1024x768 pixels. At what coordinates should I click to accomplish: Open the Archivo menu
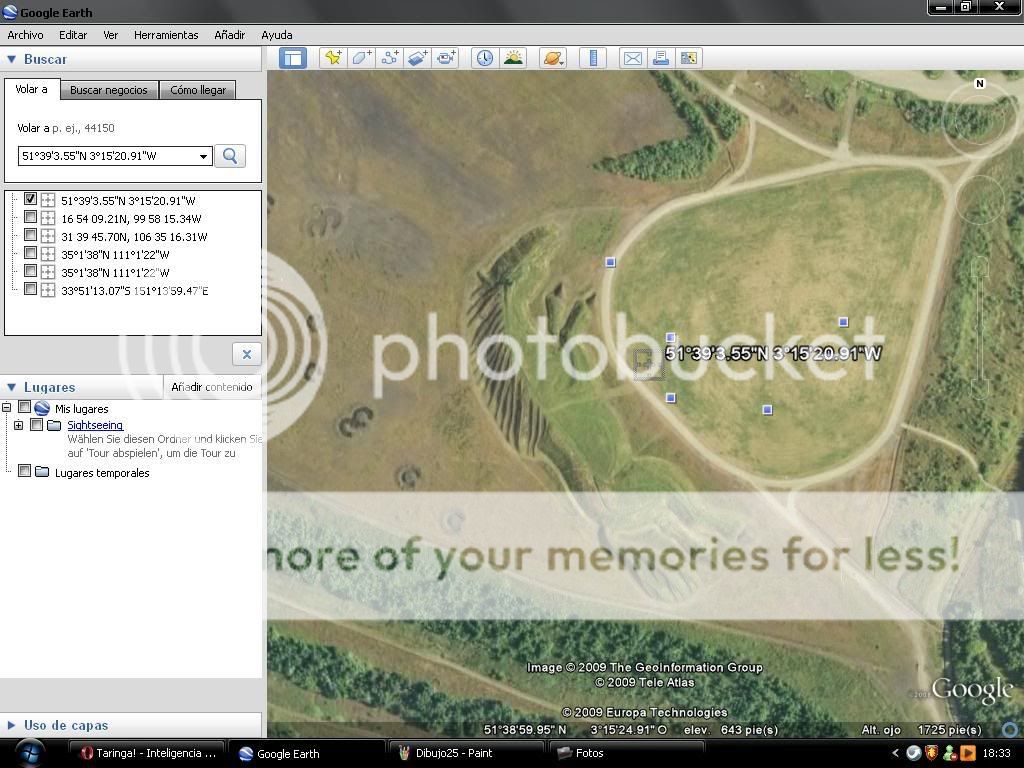(25, 35)
